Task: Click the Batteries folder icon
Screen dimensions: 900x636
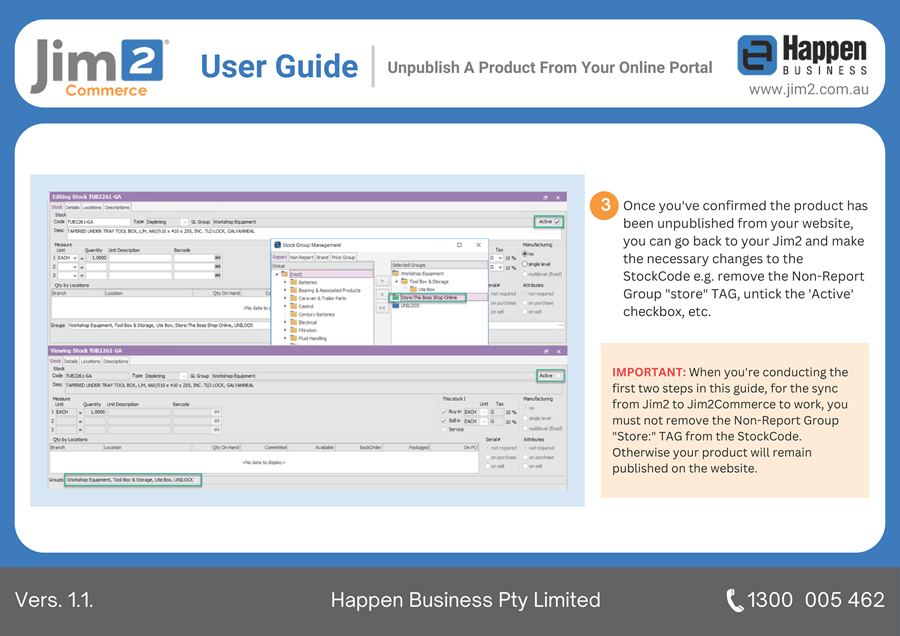Action: (x=294, y=282)
